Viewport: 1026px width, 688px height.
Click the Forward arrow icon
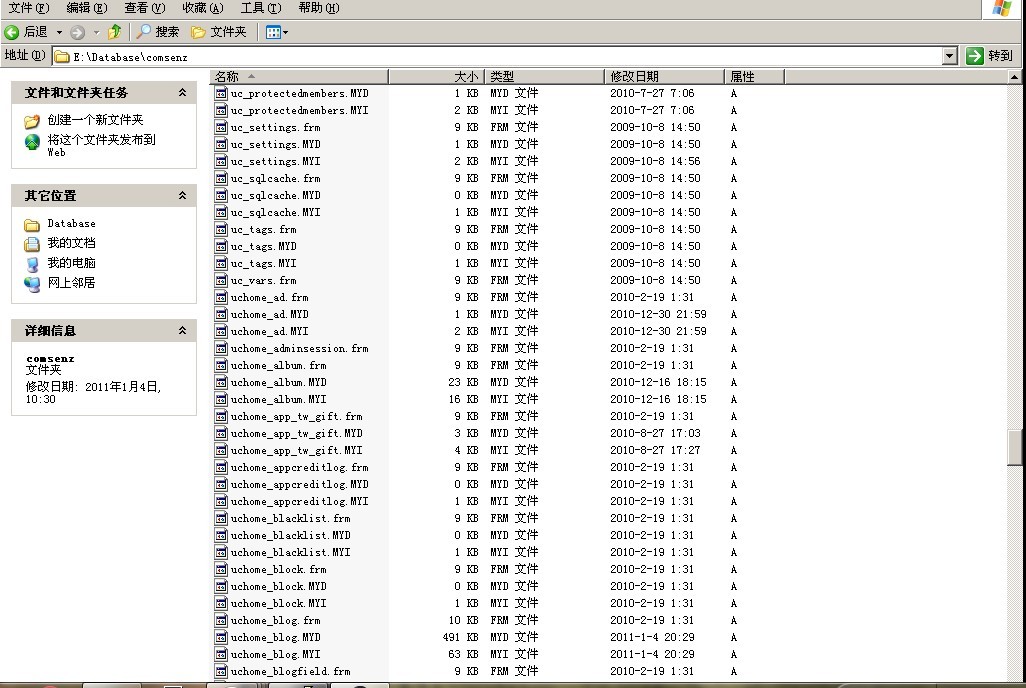77,32
